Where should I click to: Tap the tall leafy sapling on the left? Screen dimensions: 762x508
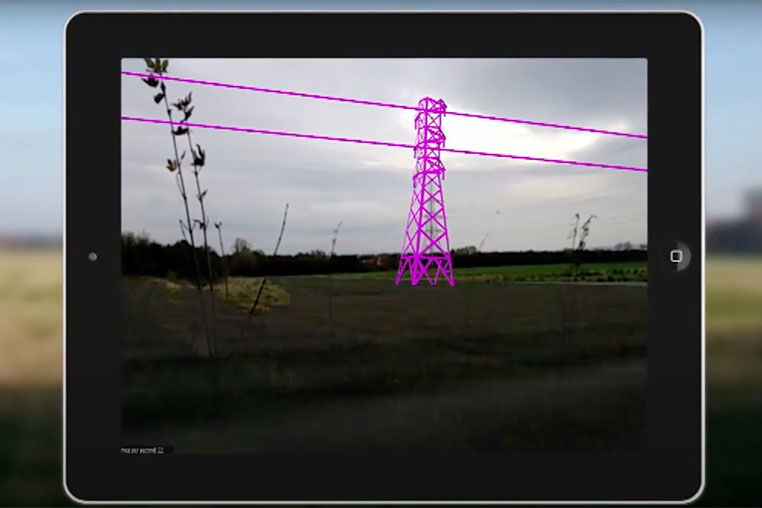(x=180, y=150)
